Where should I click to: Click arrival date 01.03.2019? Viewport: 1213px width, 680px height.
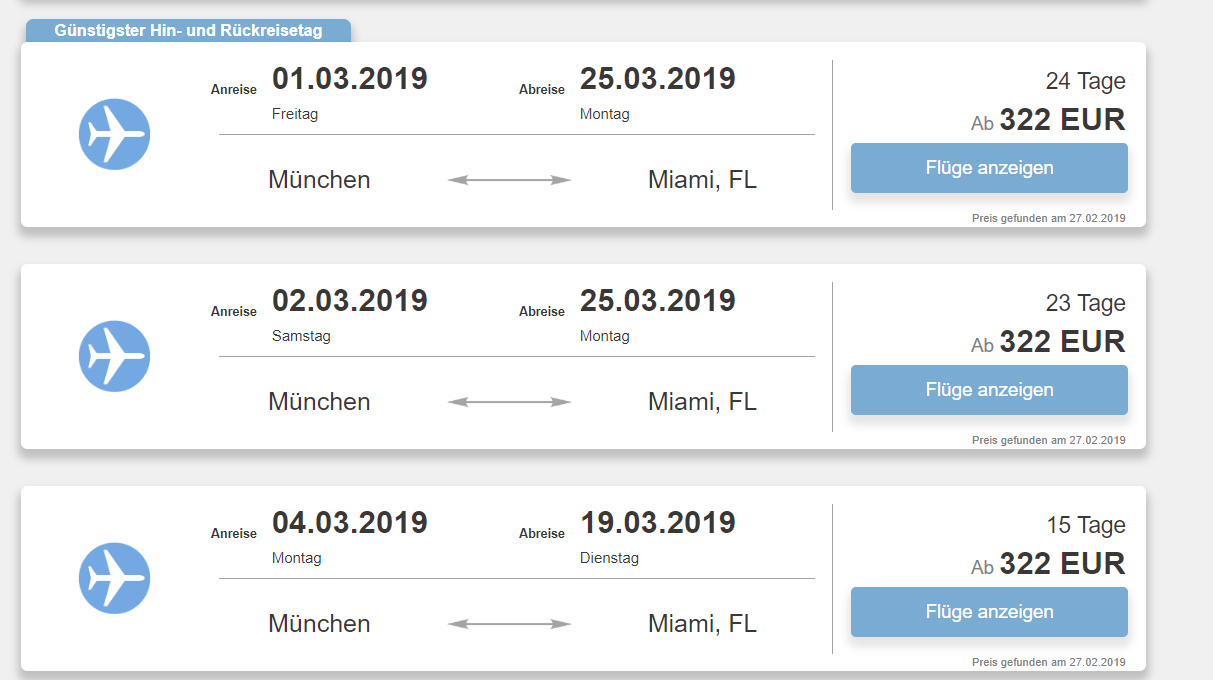(x=349, y=79)
